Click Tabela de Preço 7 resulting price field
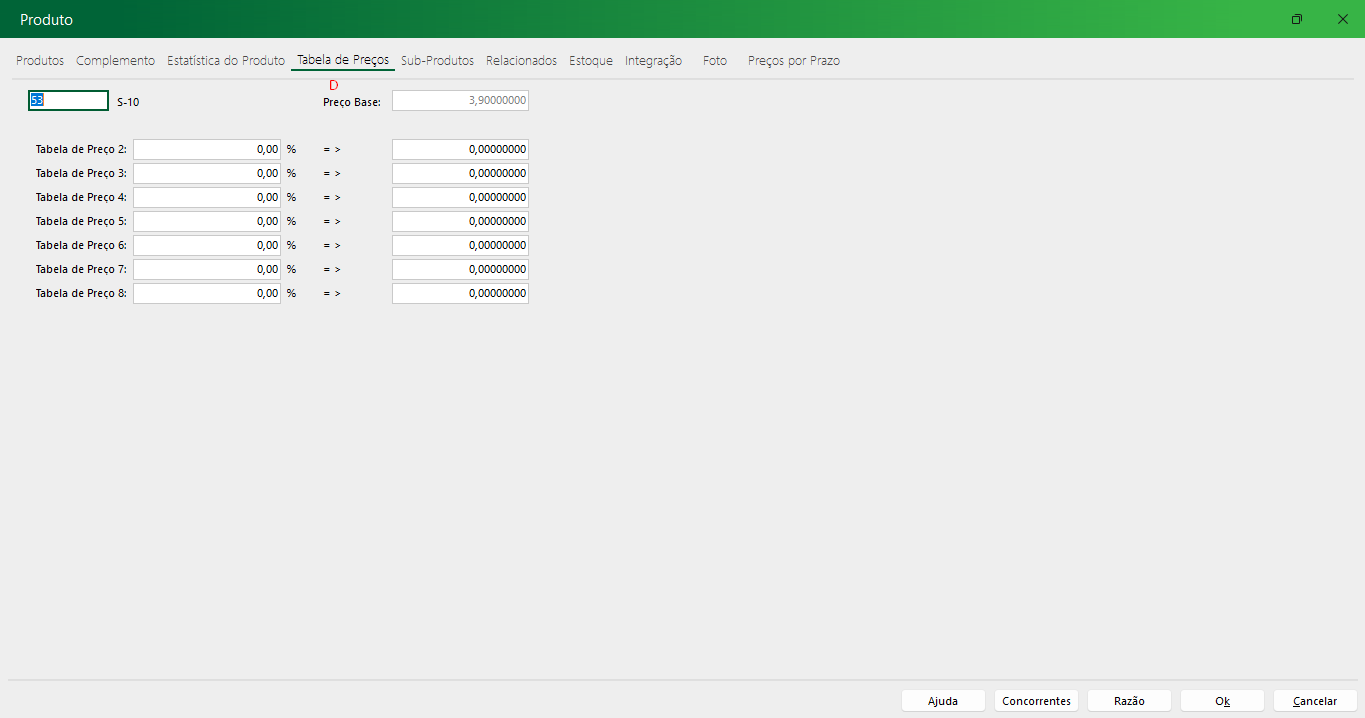The width and height of the screenshot is (1365, 718). pyautogui.click(x=460, y=269)
